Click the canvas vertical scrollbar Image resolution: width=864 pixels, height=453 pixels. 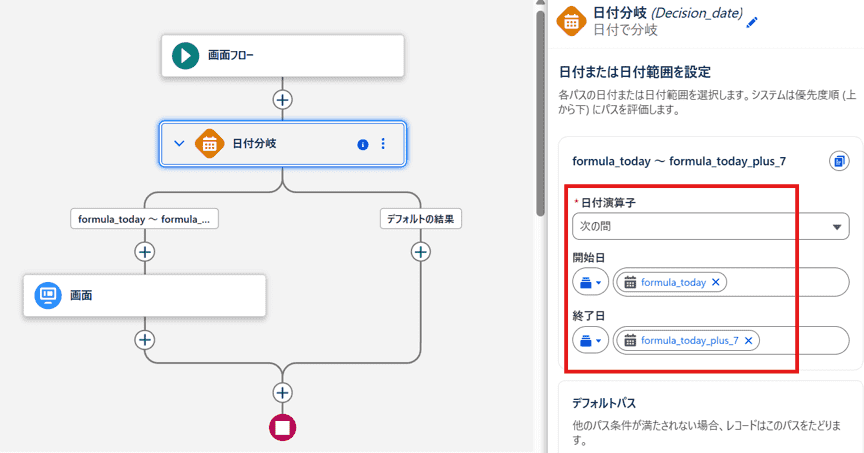(541, 113)
